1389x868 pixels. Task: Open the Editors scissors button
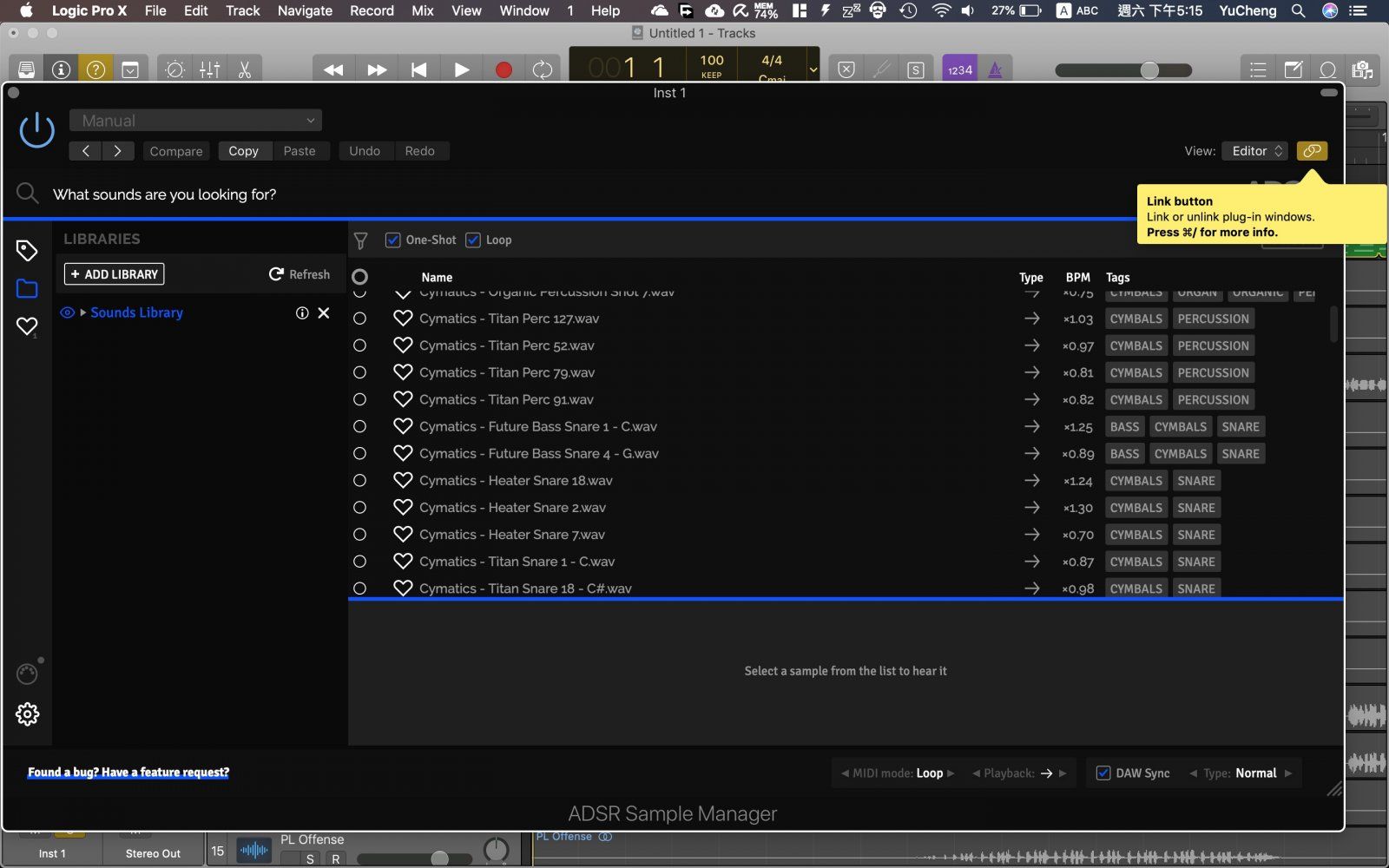(x=244, y=69)
